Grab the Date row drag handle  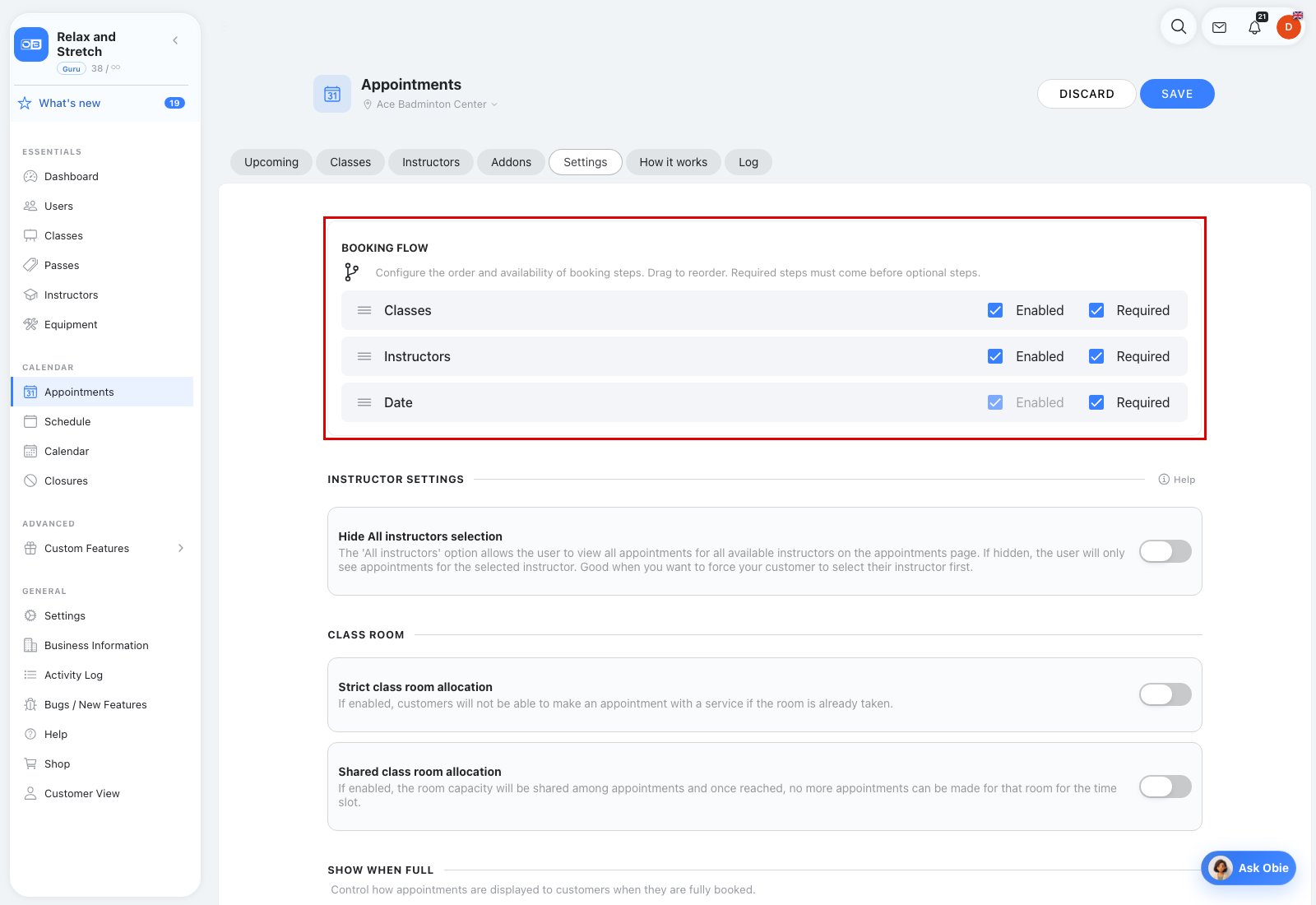click(364, 402)
